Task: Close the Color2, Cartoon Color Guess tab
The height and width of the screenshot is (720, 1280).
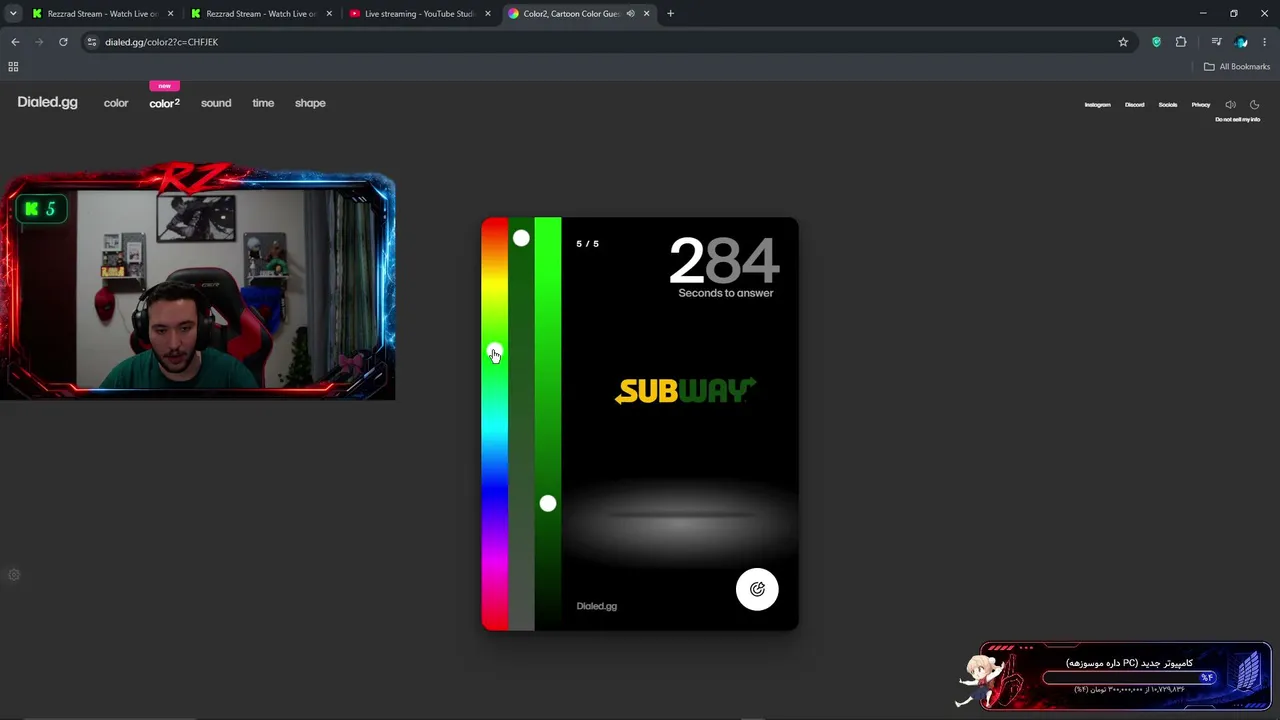Action: click(x=647, y=14)
